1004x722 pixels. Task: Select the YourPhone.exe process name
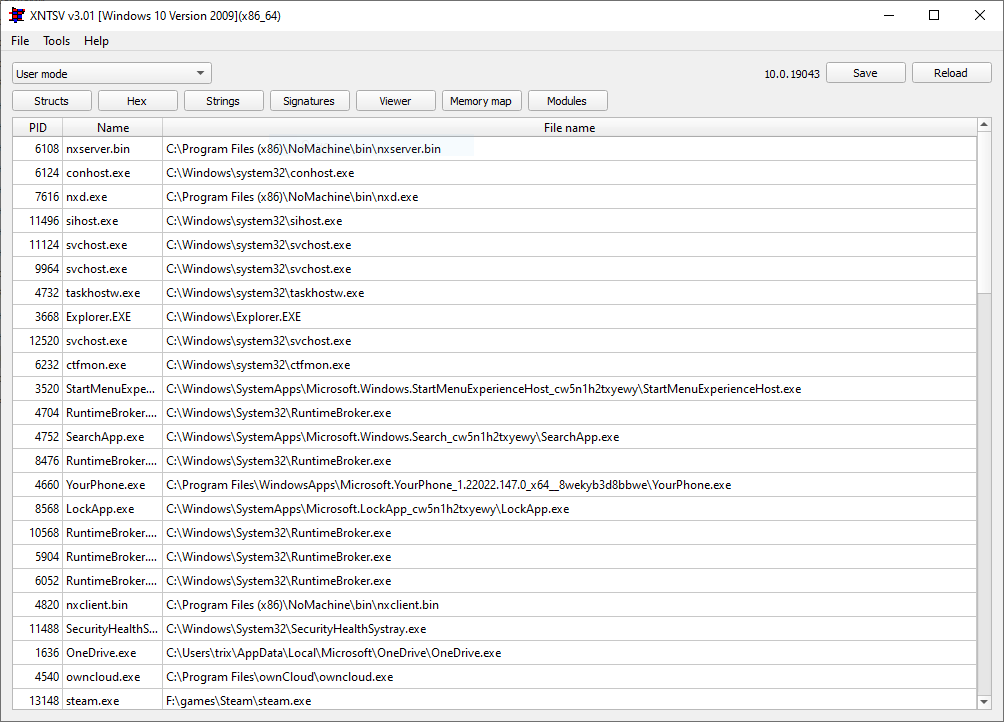(106, 485)
